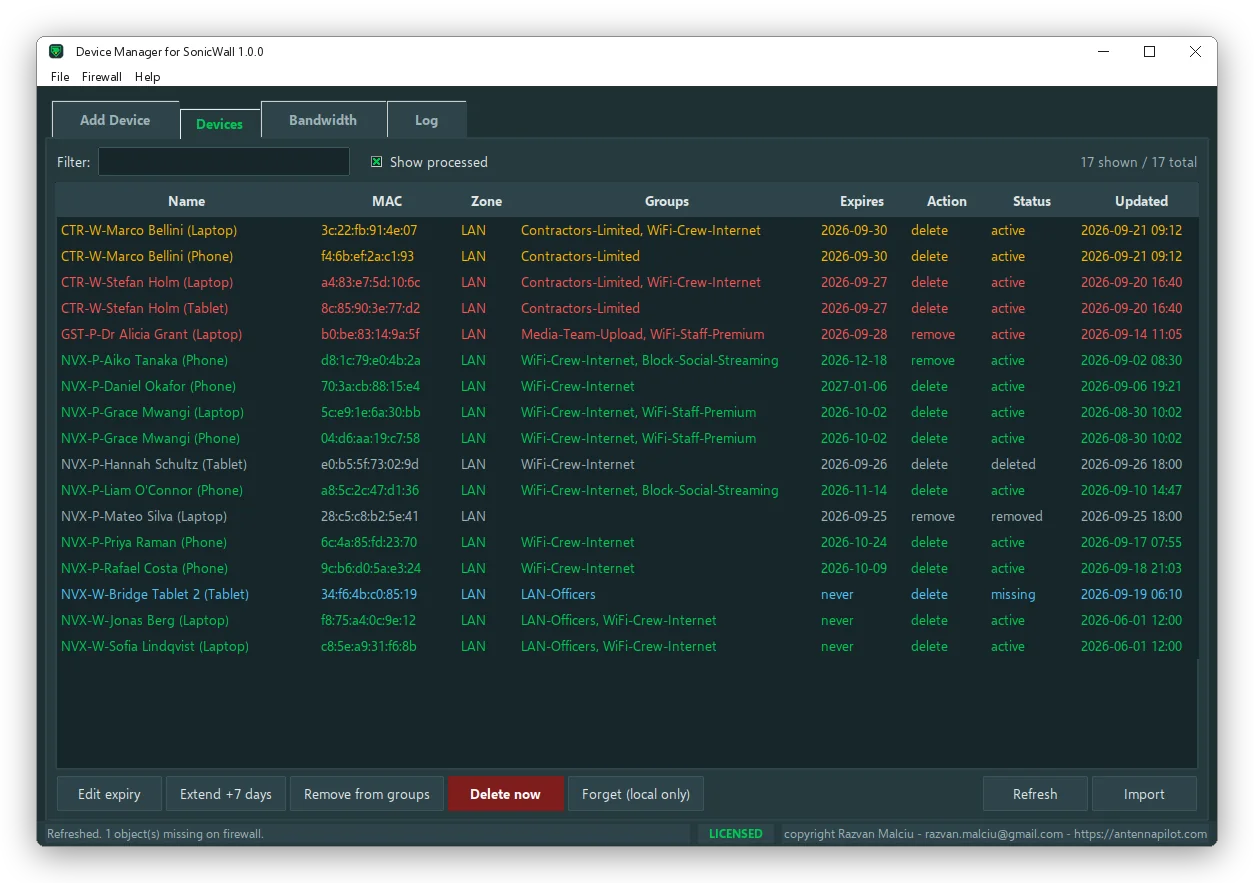Click MAC address b0:be:83:14:9a:5f
The width and height of the screenshot is (1254, 883).
click(370, 334)
